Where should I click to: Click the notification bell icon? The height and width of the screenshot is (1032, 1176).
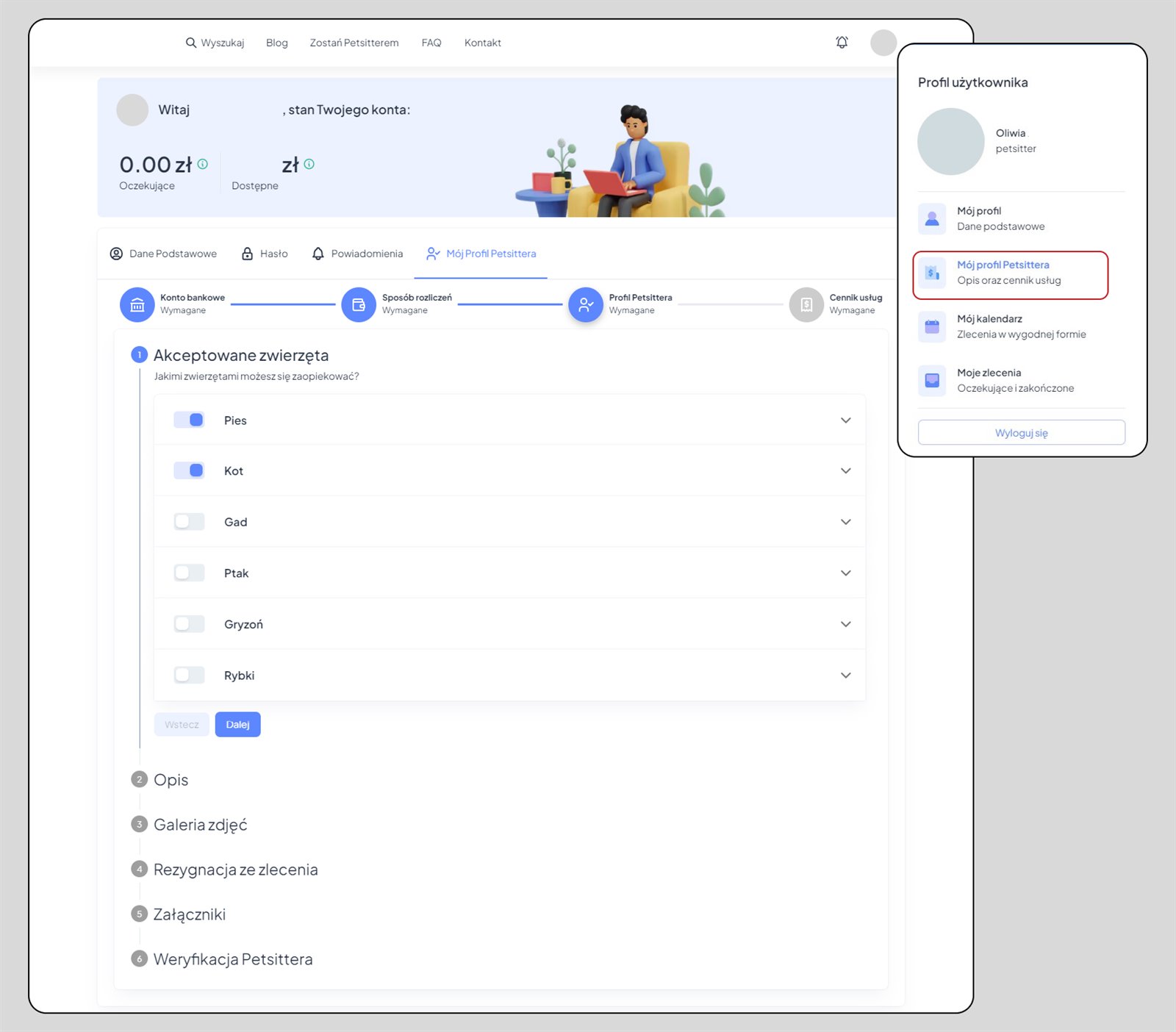842,43
